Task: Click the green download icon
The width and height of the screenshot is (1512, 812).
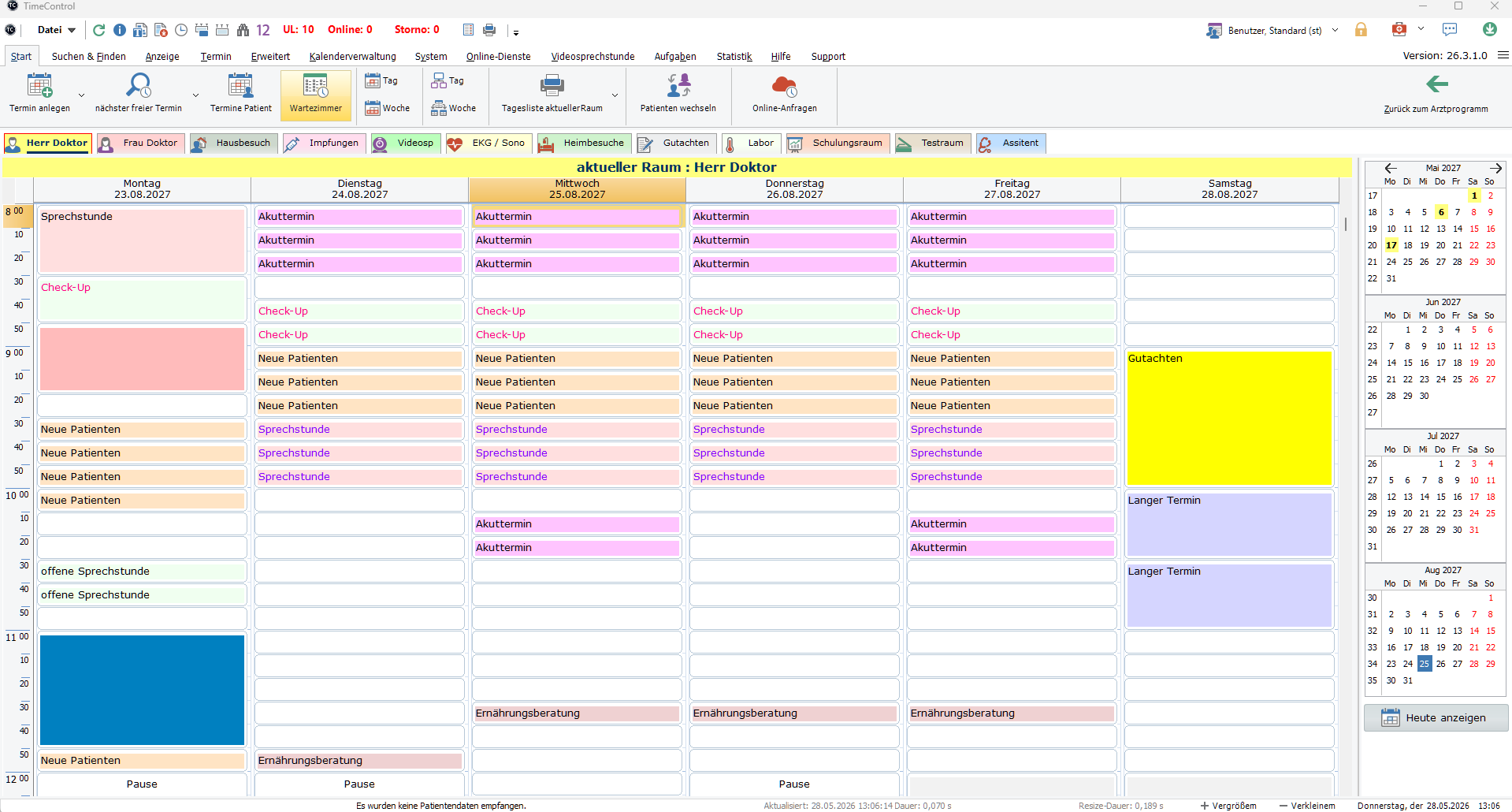Action: [1489, 29]
